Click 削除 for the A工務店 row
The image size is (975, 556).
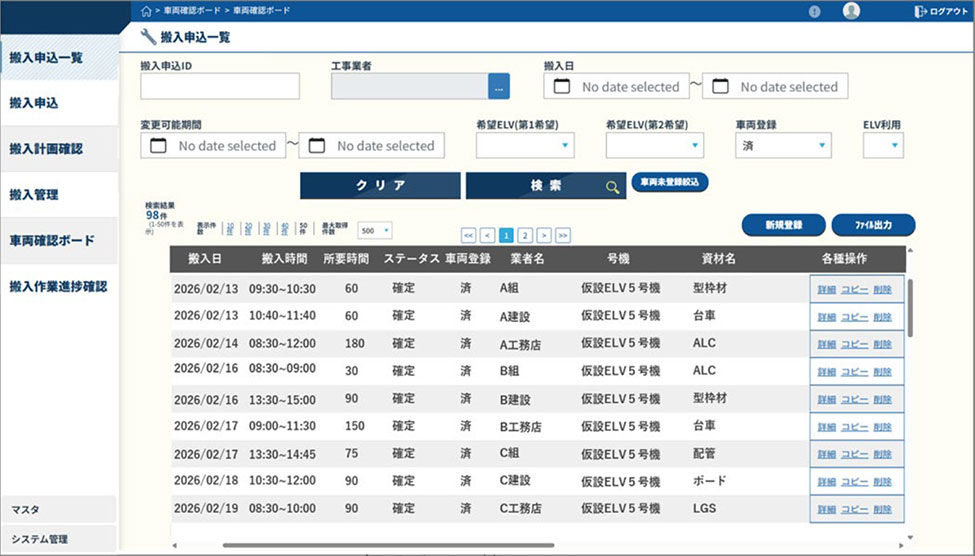coord(882,345)
